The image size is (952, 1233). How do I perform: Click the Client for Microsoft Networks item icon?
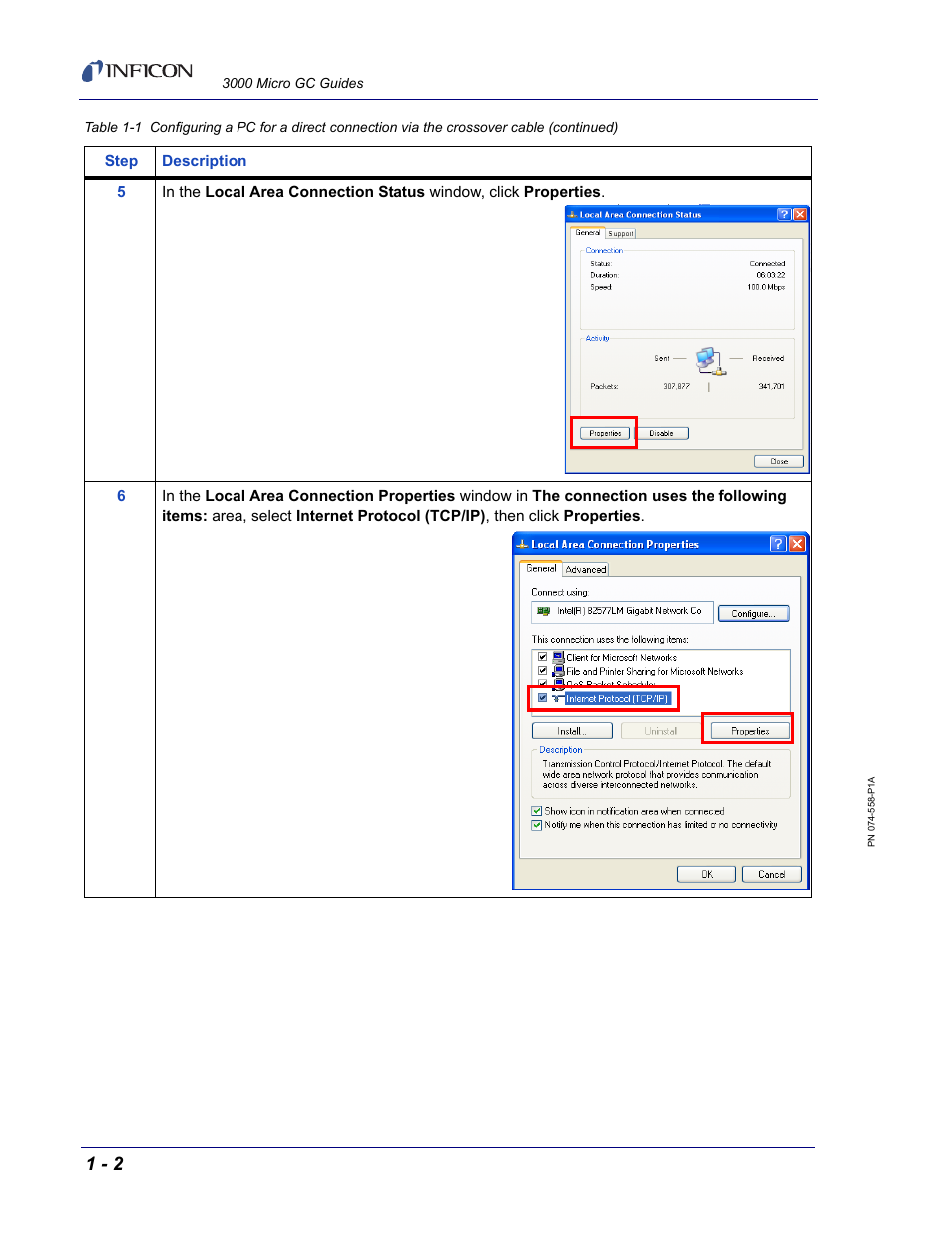559,658
